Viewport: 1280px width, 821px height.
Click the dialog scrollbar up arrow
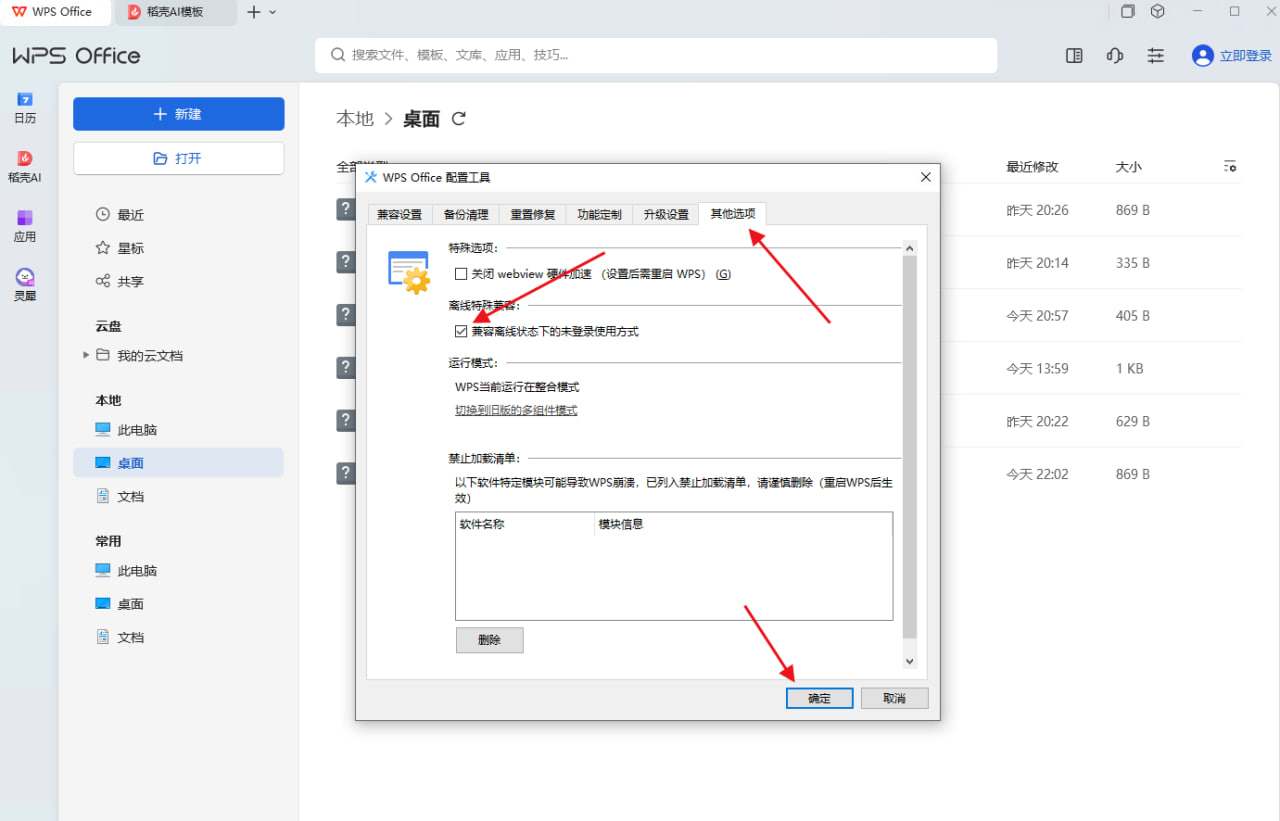[909, 247]
